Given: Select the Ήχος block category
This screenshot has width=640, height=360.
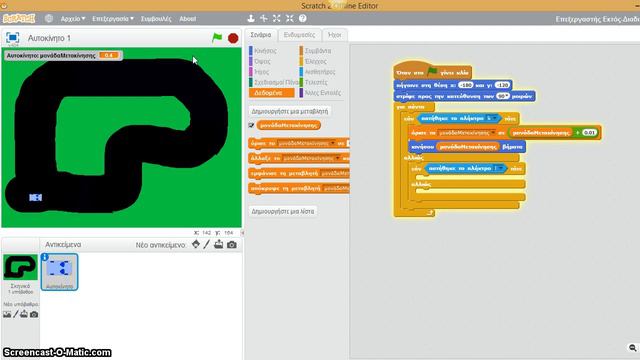Looking at the screenshot, I should pos(261,72).
